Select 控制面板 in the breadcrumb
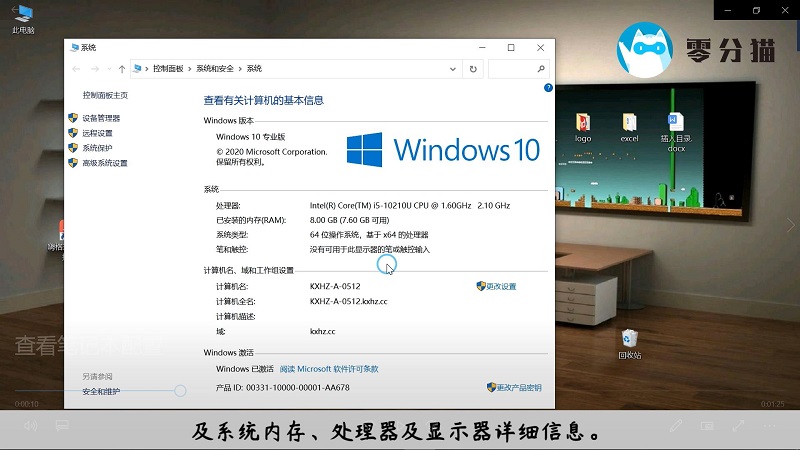The image size is (800, 450). click(x=168, y=69)
